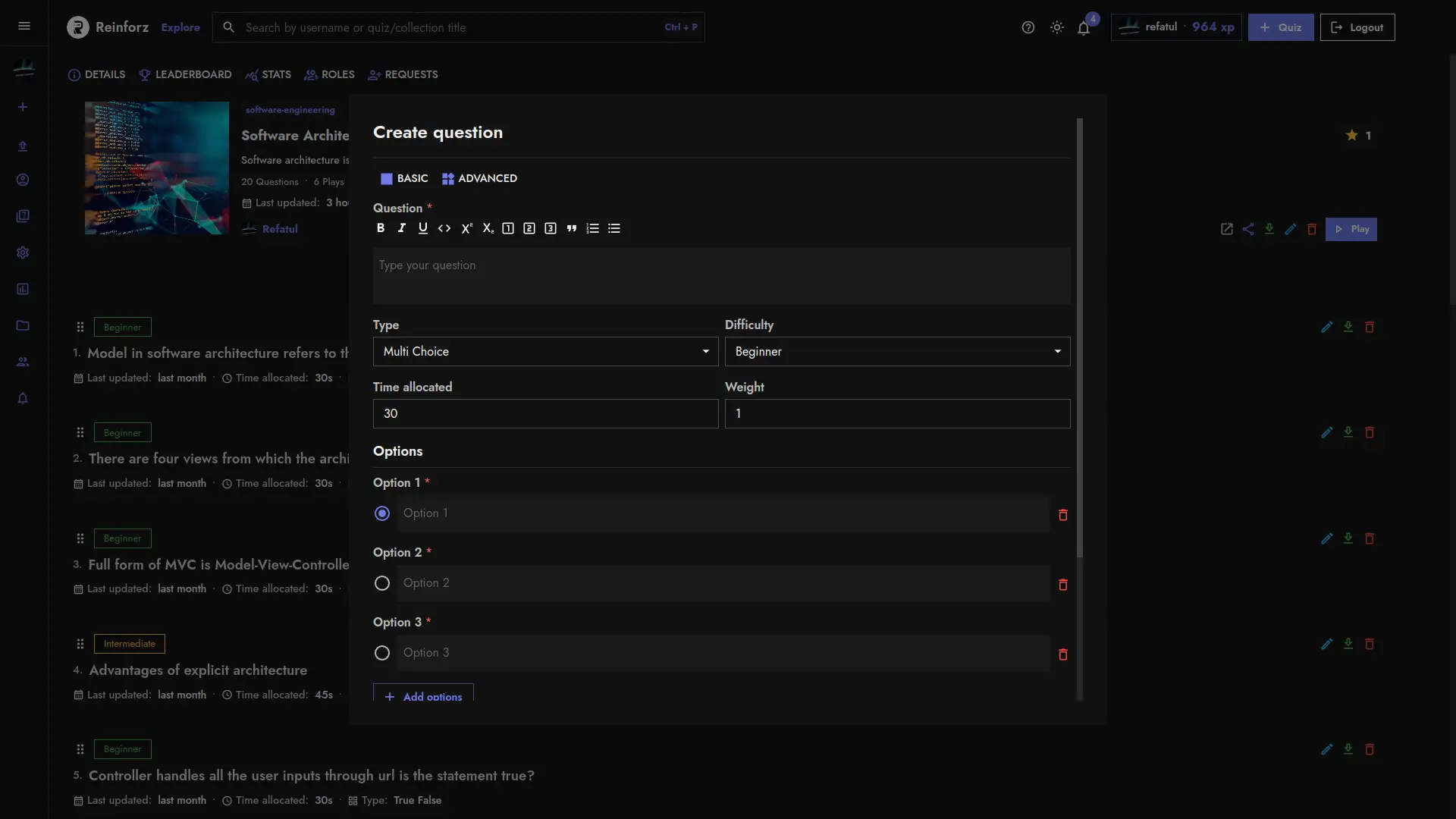Apply italic formatting in question editor
Screen dimensions: 1456x819
click(x=402, y=228)
